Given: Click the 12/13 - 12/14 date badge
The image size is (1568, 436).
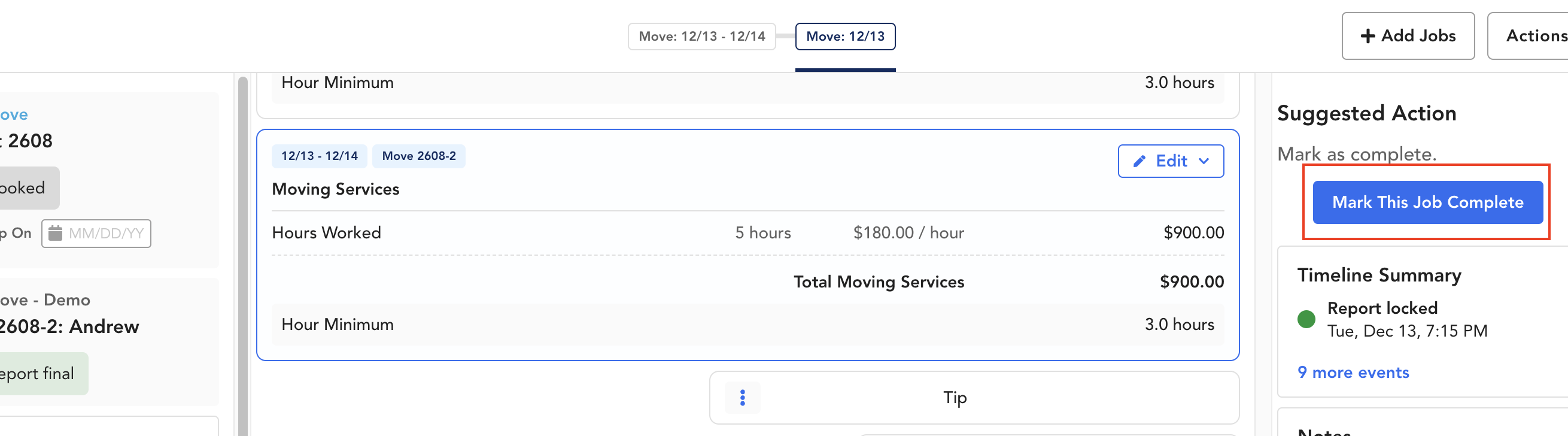Looking at the screenshot, I should click(319, 156).
